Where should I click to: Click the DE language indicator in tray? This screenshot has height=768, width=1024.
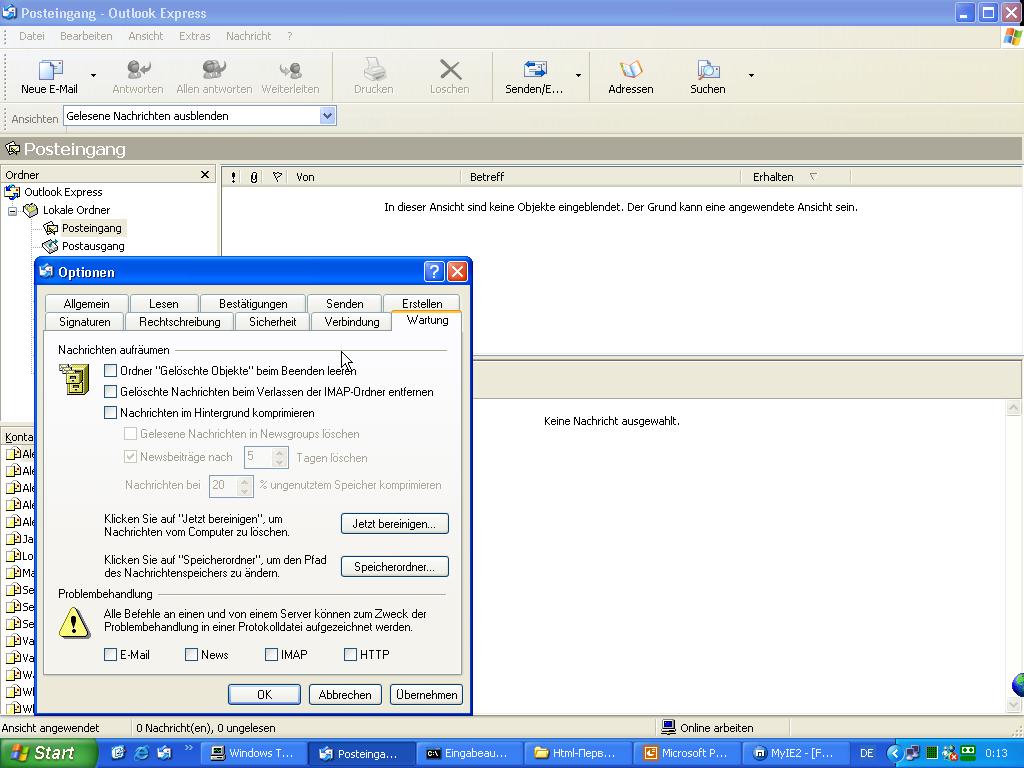(867, 753)
